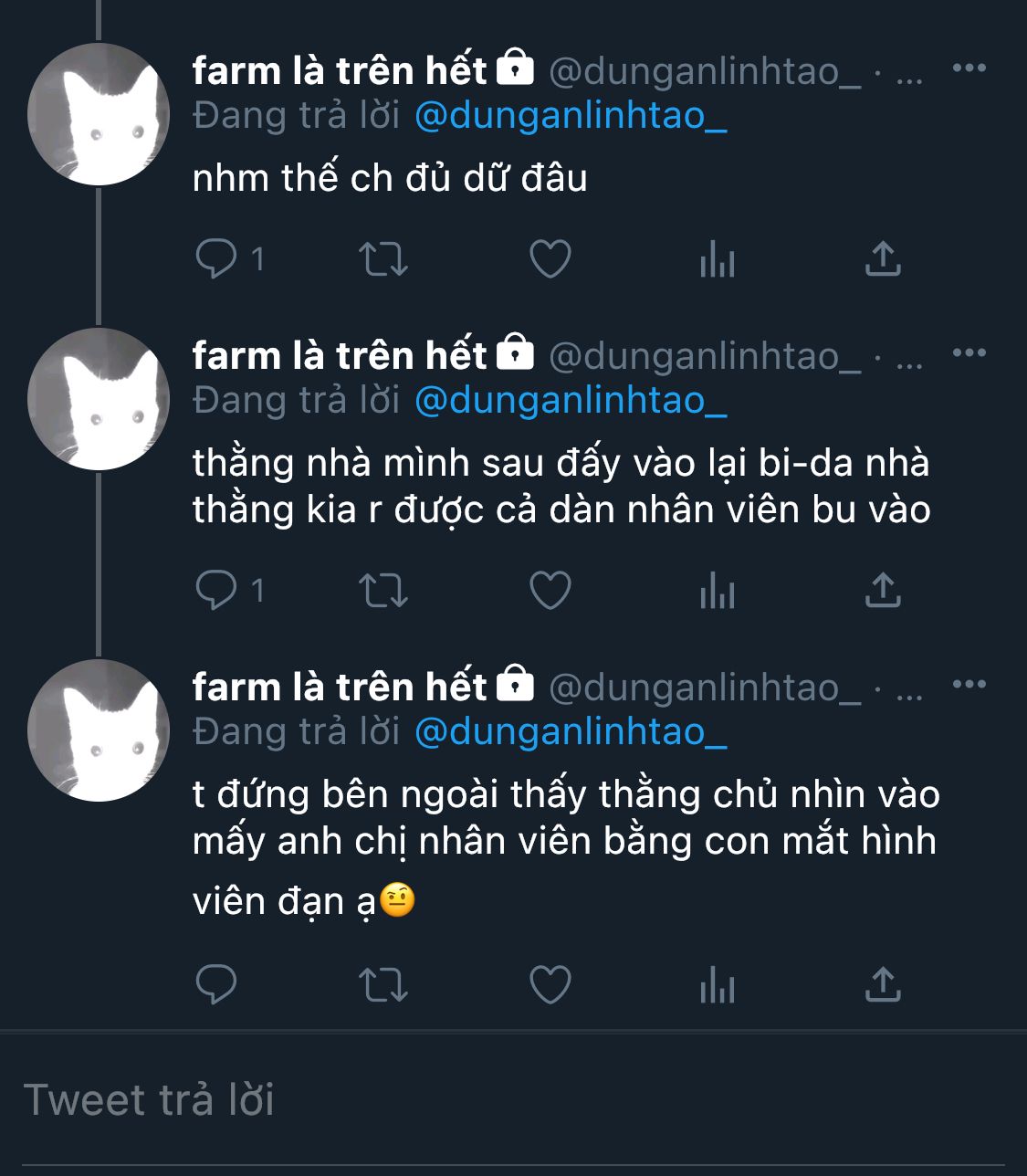1027x1176 pixels.
Task: Share the "nhm thế ch đủ dữ đâu" tweet
Action: (x=883, y=259)
